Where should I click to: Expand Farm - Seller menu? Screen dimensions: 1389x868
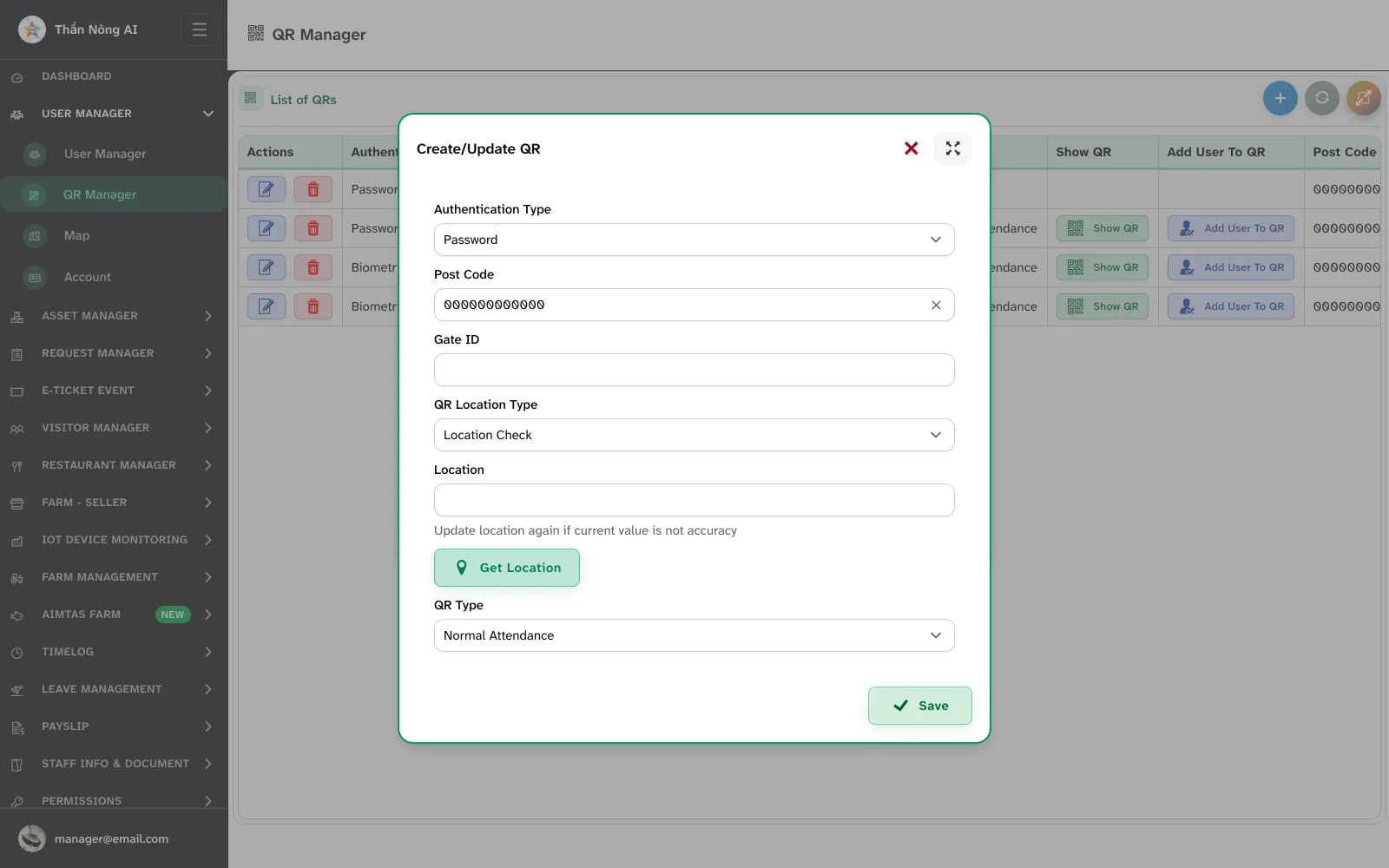click(x=114, y=503)
